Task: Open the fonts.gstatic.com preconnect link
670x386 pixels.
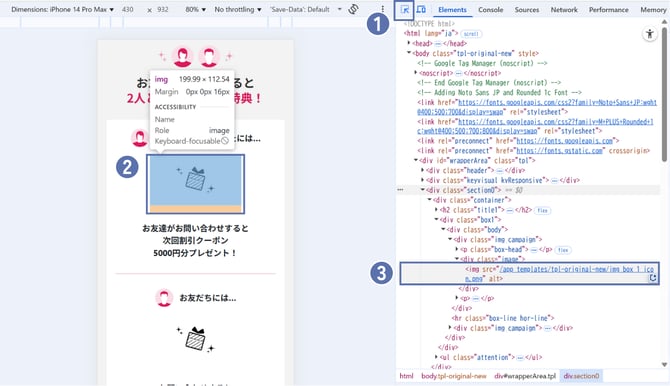Action: tap(559, 150)
